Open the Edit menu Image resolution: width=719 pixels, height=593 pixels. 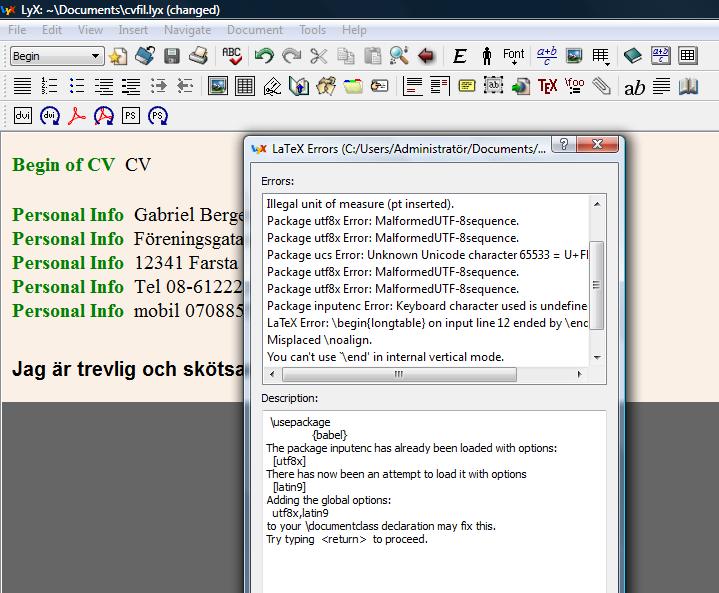click(x=52, y=30)
